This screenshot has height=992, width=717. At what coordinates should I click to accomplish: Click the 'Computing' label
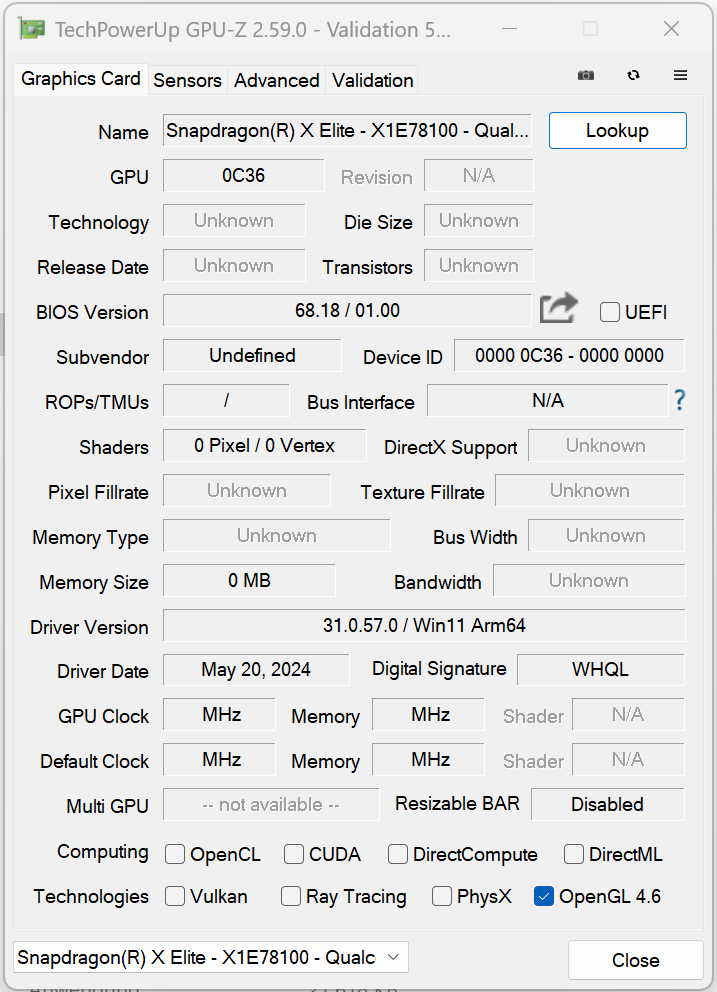tap(103, 852)
